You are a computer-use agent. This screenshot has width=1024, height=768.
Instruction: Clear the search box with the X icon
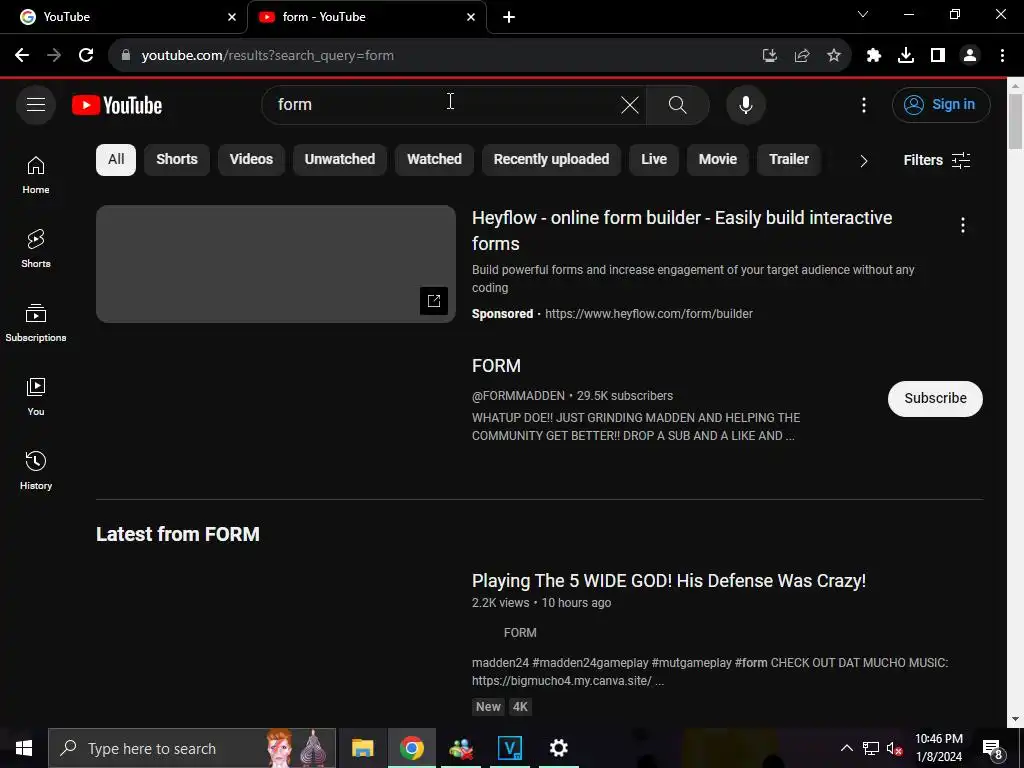(x=630, y=104)
